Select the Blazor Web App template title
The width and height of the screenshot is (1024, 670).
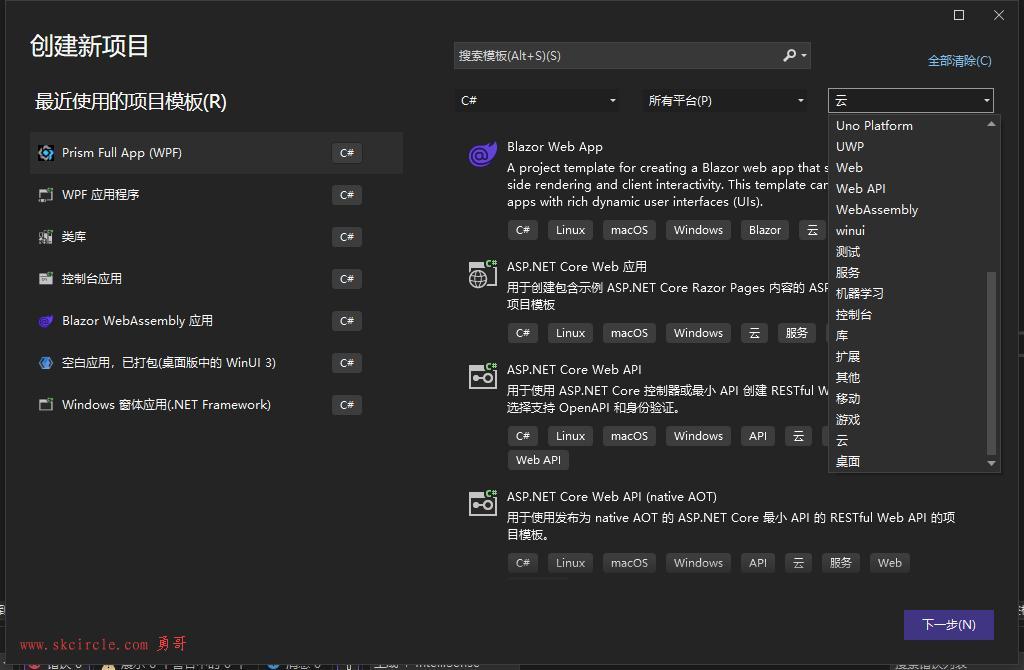coord(554,147)
